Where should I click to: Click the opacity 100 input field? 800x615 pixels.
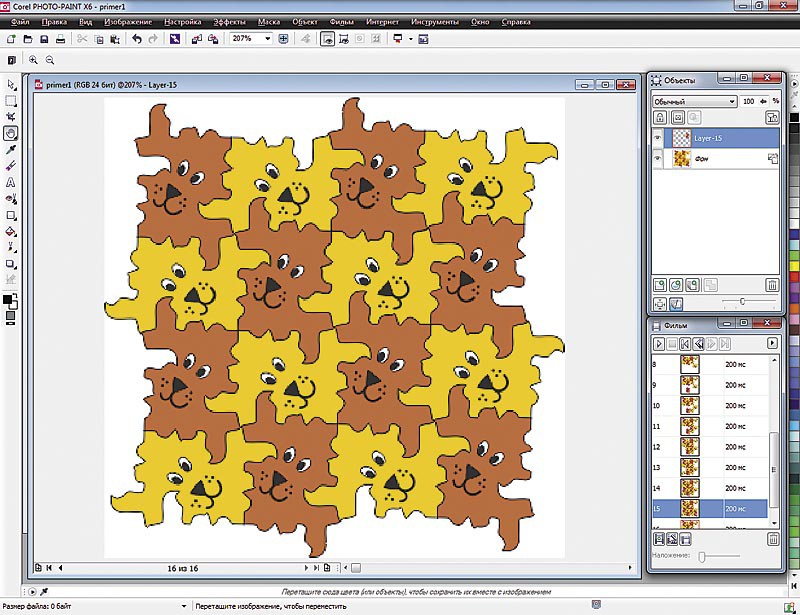tap(748, 101)
